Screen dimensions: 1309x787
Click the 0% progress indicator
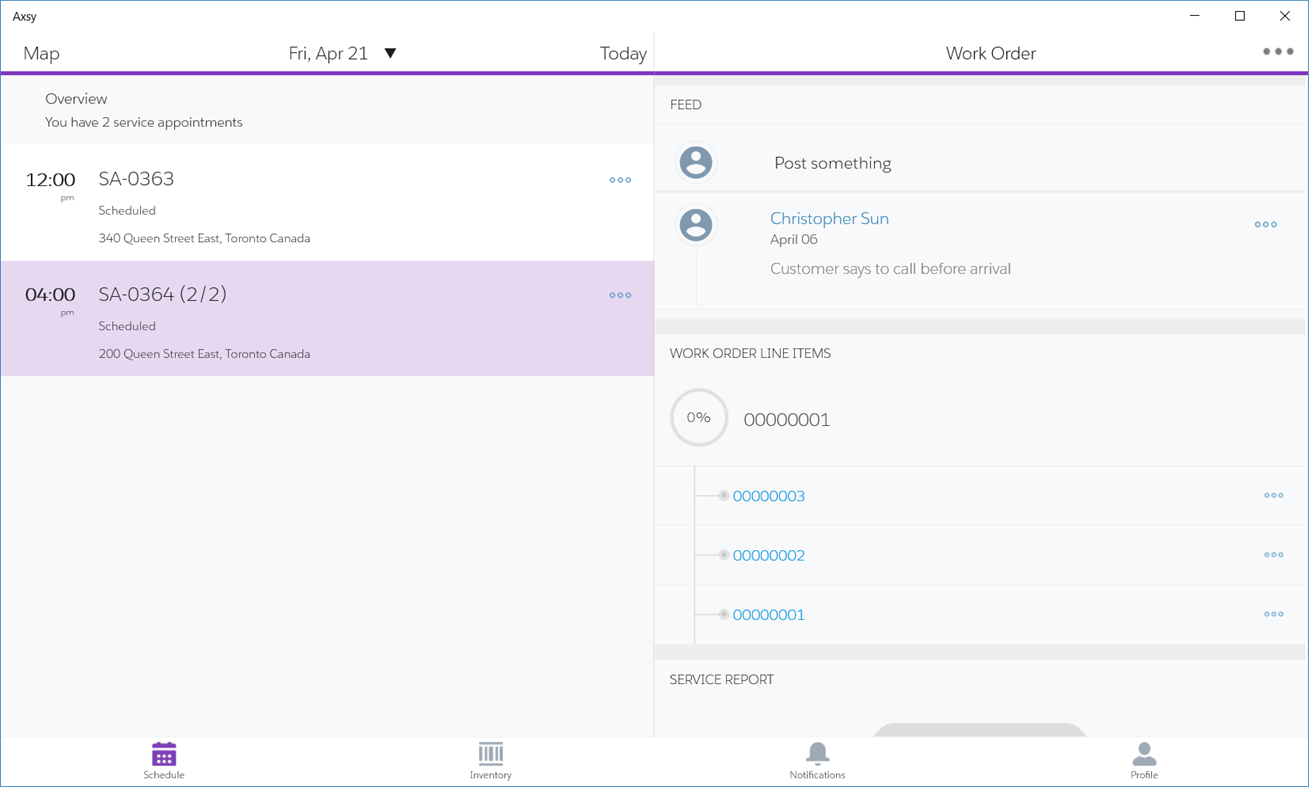click(x=698, y=418)
